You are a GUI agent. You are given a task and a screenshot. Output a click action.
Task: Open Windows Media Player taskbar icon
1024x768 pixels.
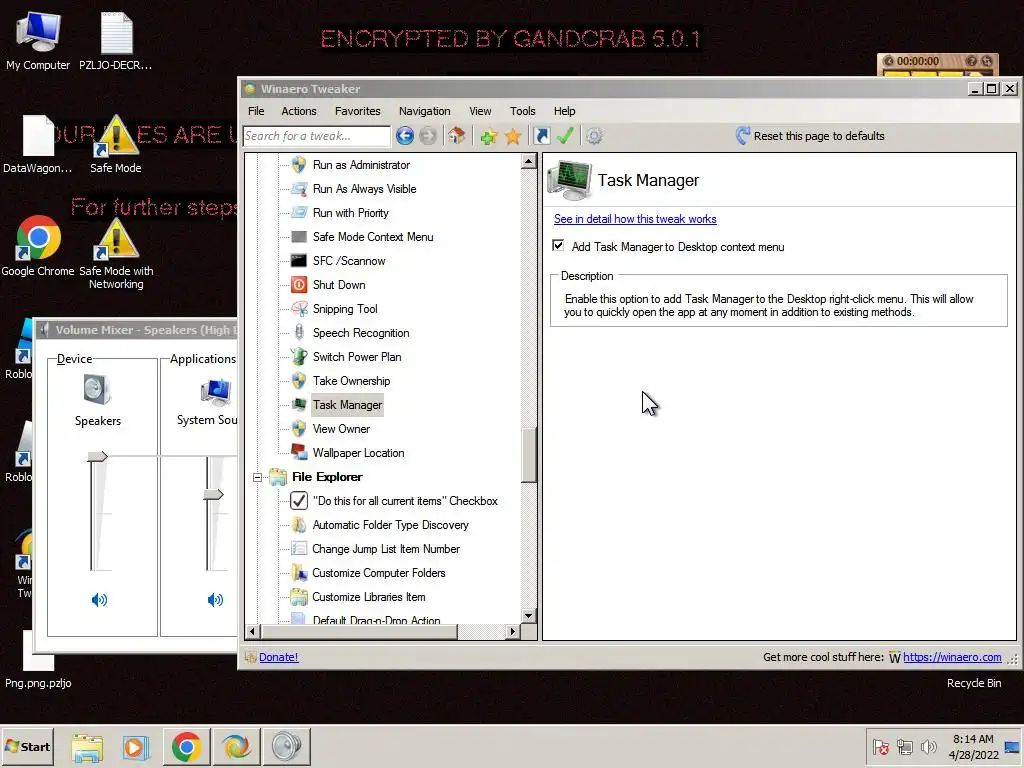(136, 746)
